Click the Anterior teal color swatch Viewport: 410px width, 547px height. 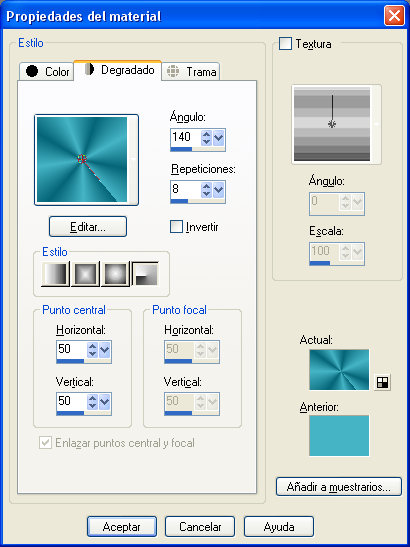point(339,435)
